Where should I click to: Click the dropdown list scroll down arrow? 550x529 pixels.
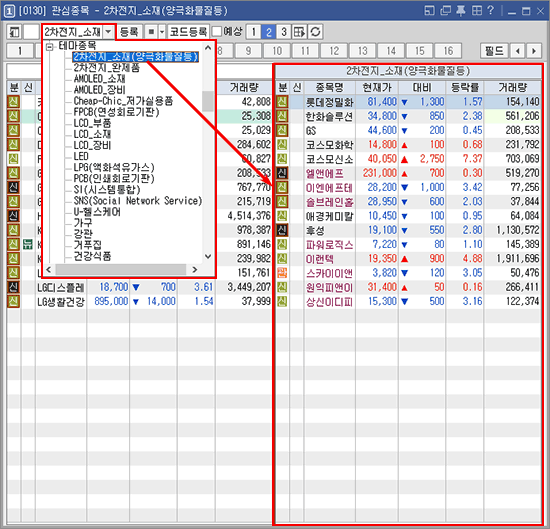(208, 256)
